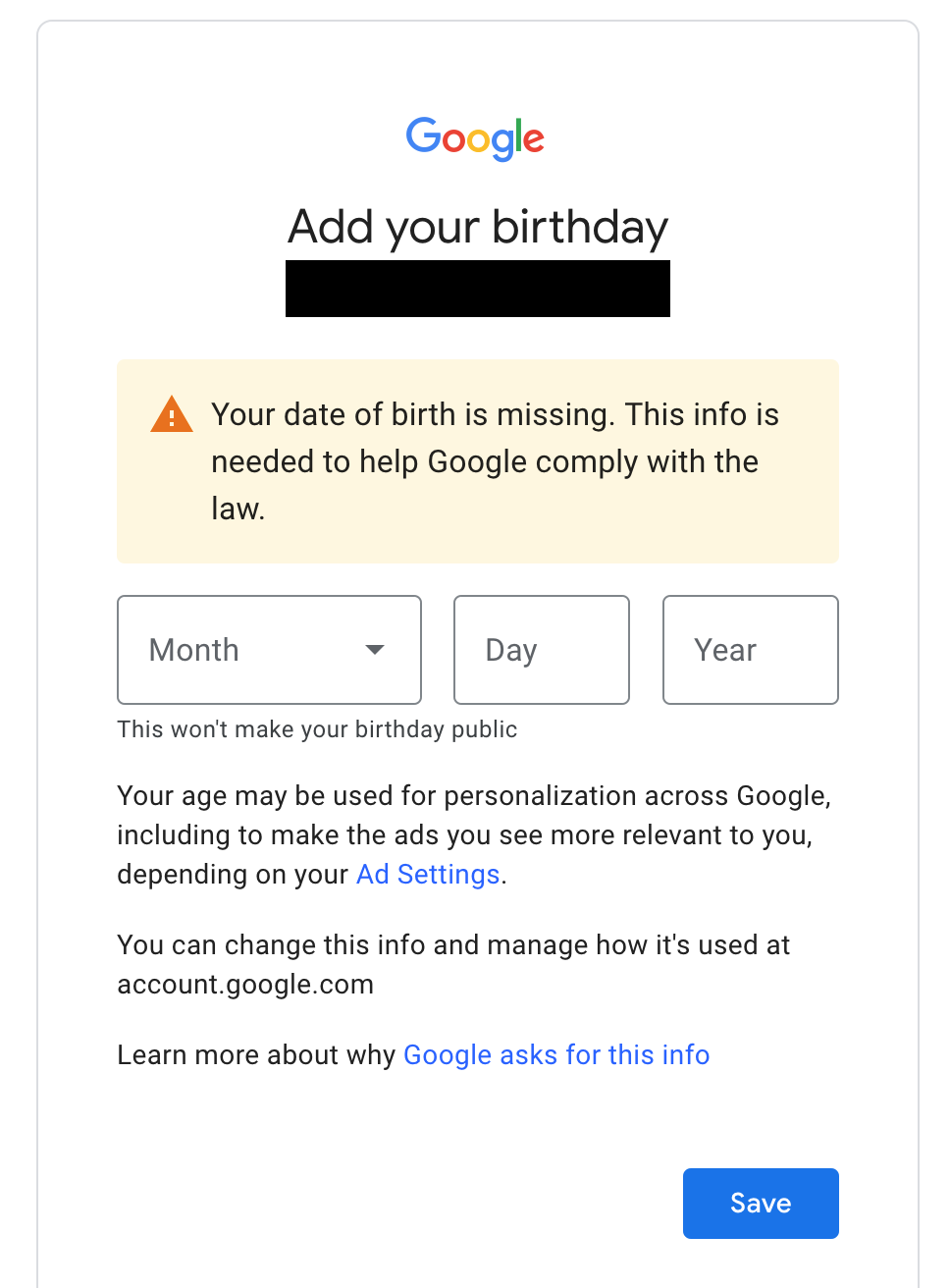Expand the Month selector to choose a month

click(x=268, y=650)
